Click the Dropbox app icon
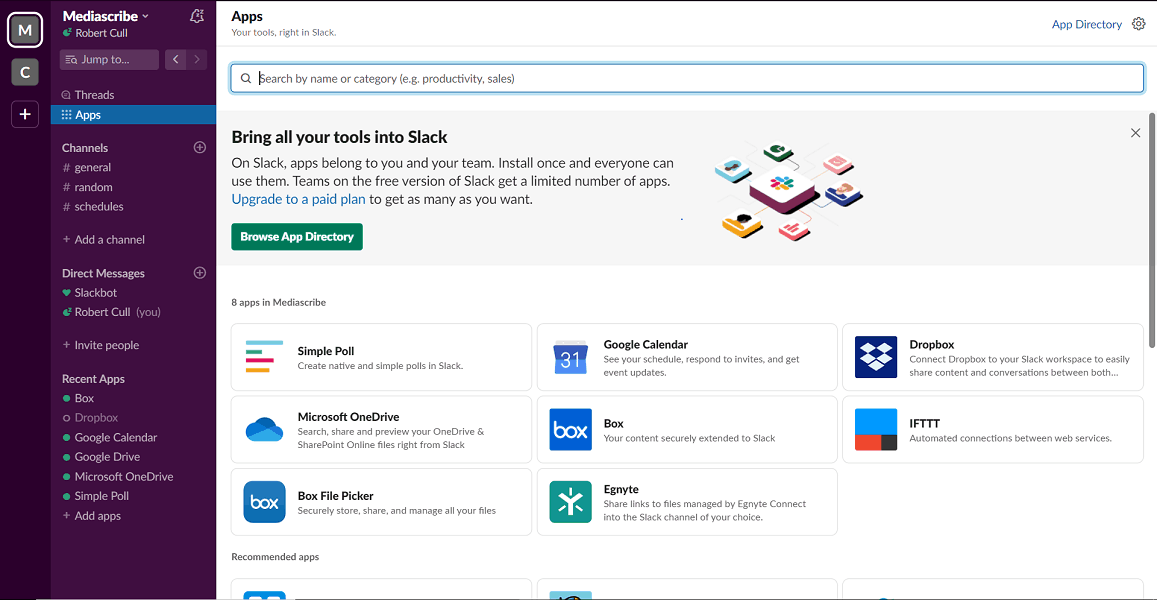The width and height of the screenshot is (1157, 600). tap(876, 357)
